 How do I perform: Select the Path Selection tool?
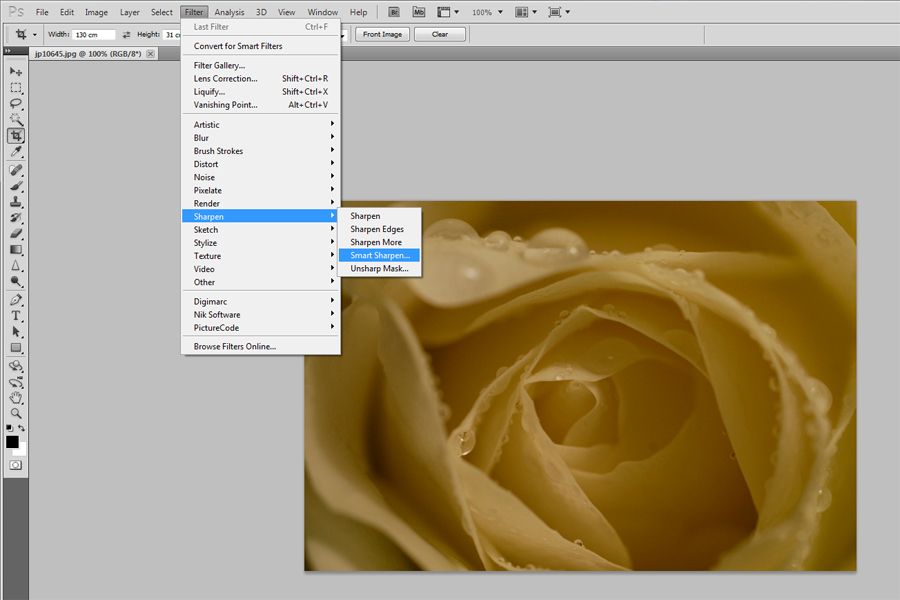(15, 332)
